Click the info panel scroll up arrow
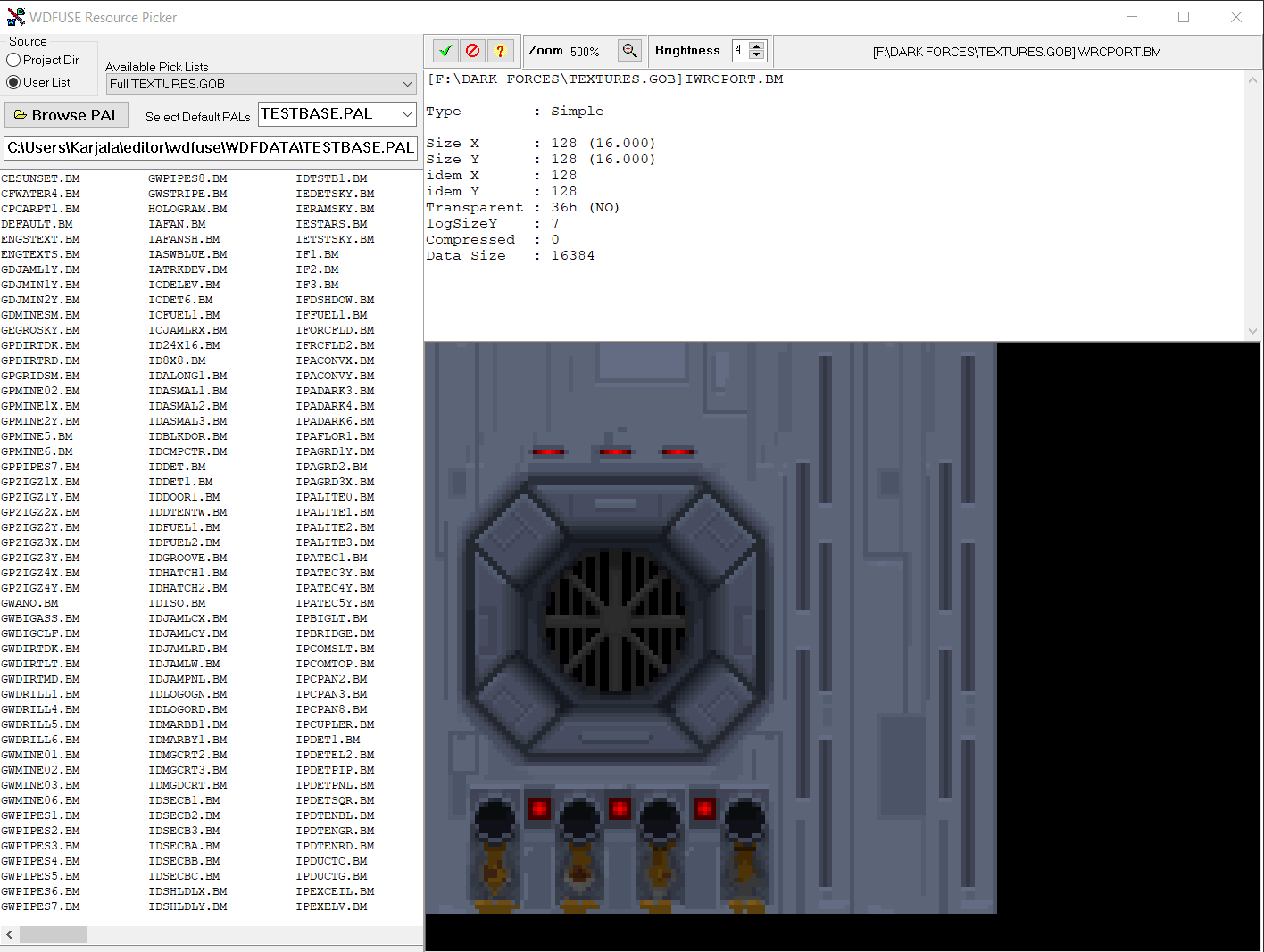The image size is (1264, 952). pos(1252,79)
